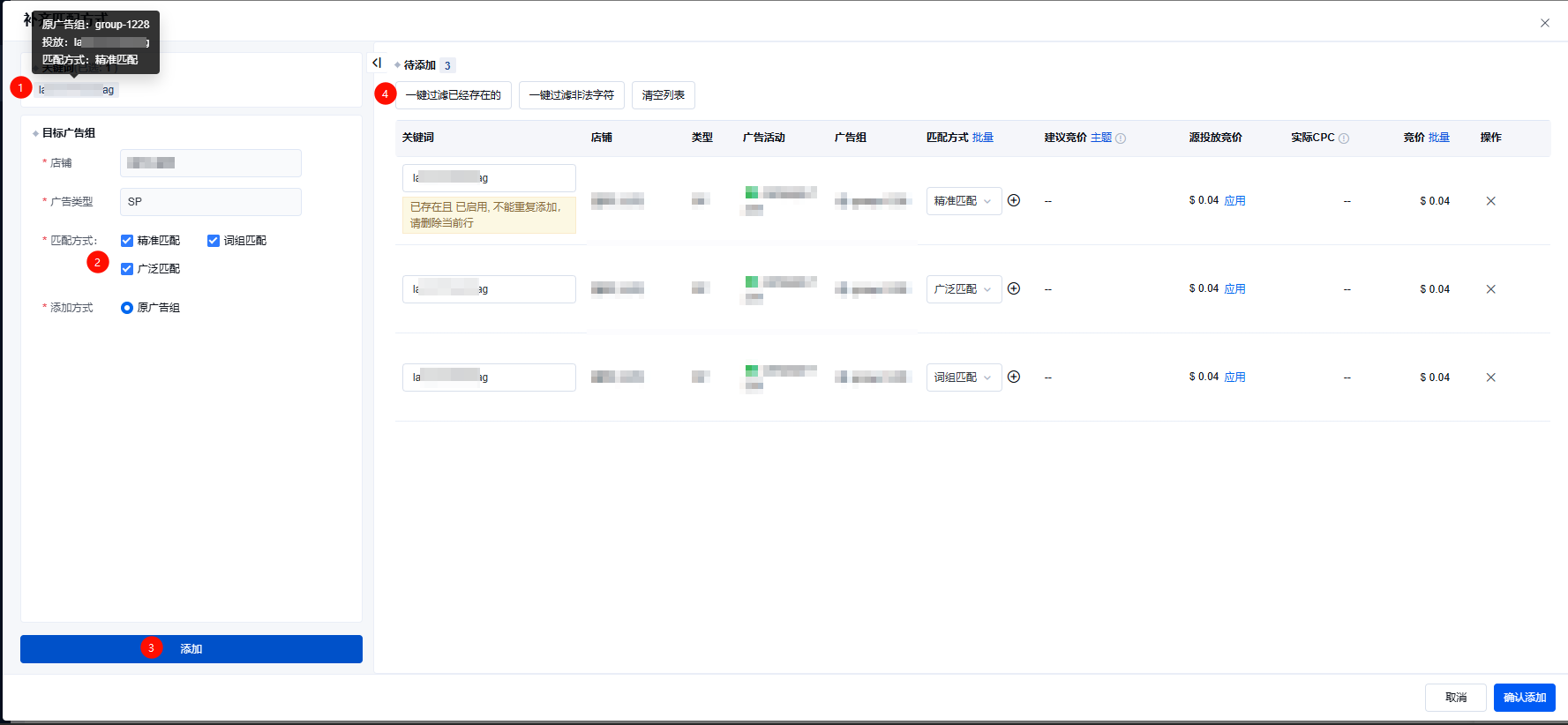Remove the second keyword row with X
Image resolution: width=1568 pixels, height=725 pixels.
point(1490,289)
